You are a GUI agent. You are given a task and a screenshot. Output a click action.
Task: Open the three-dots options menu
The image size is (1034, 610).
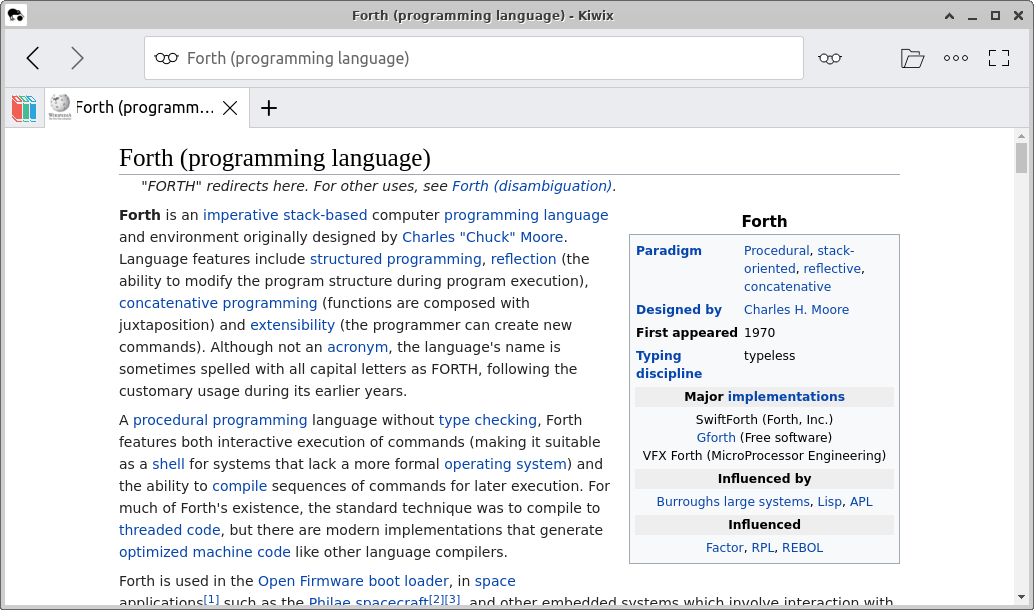(x=956, y=58)
